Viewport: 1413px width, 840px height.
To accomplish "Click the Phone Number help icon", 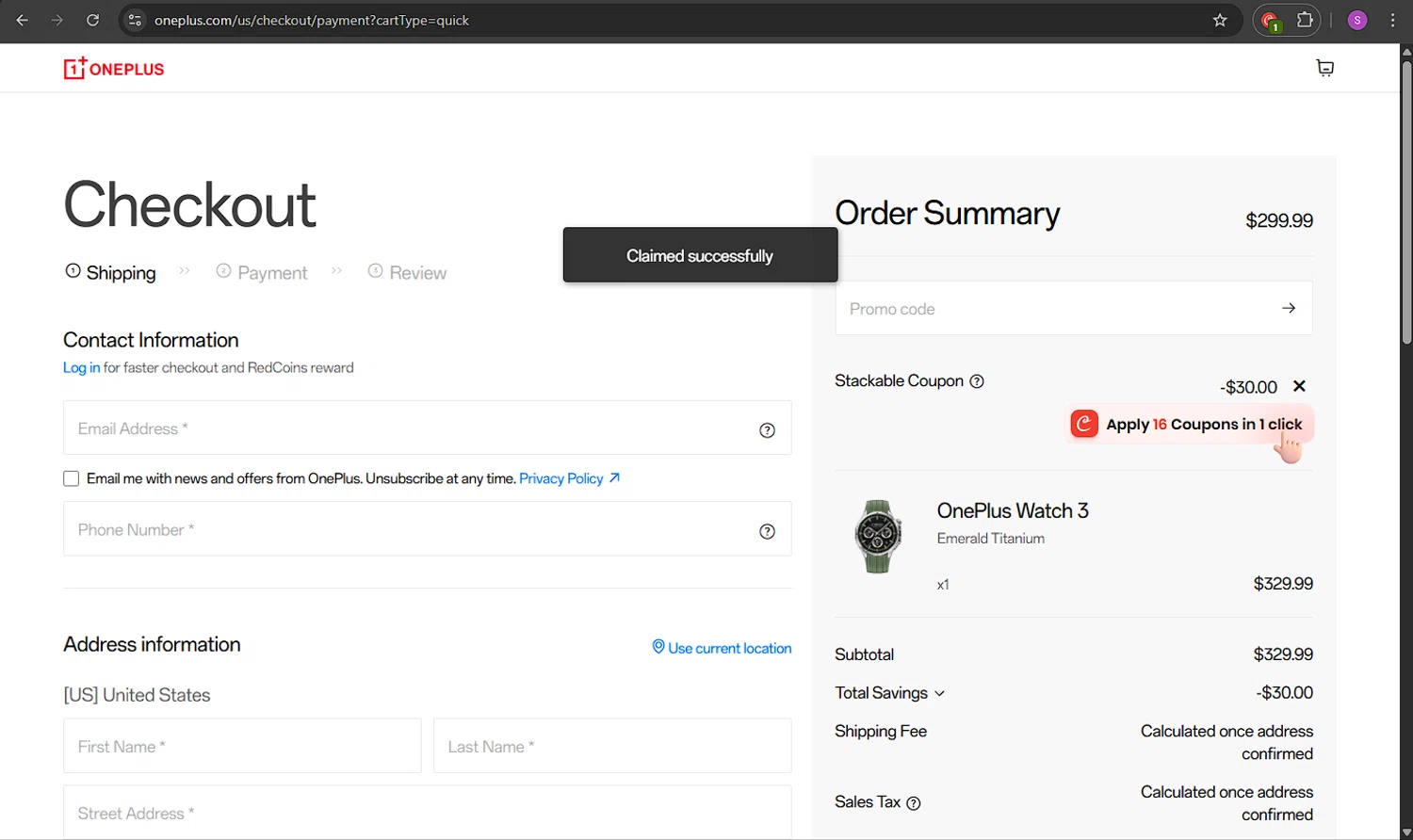I will click(x=767, y=531).
